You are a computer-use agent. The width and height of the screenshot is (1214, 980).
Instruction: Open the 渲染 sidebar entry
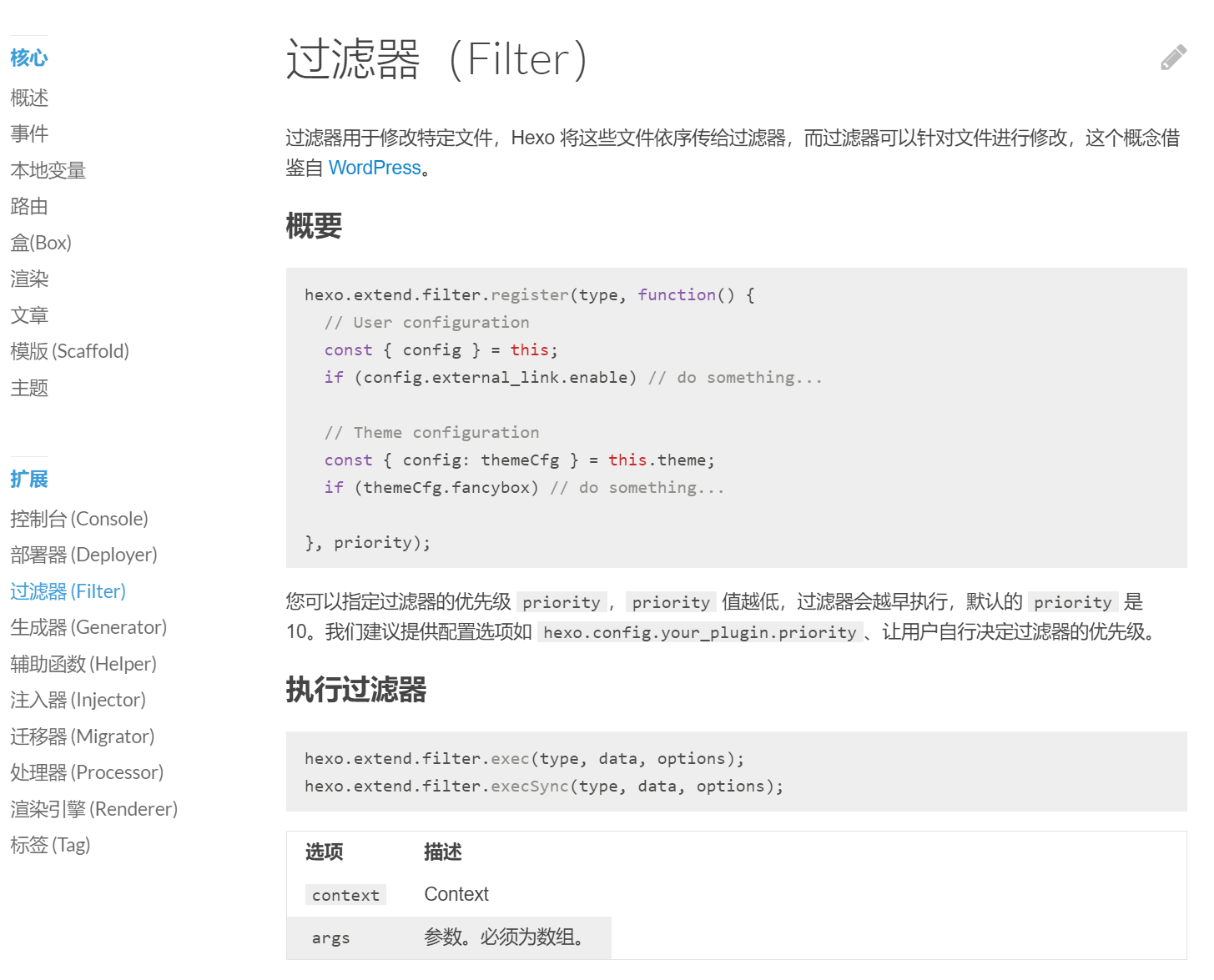click(x=29, y=279)
